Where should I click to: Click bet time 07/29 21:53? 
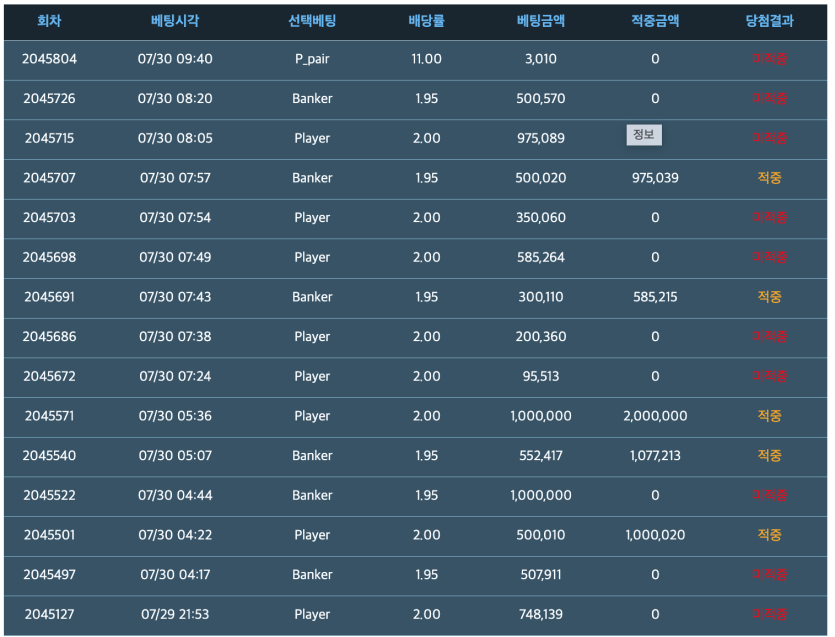click(175, 614)
